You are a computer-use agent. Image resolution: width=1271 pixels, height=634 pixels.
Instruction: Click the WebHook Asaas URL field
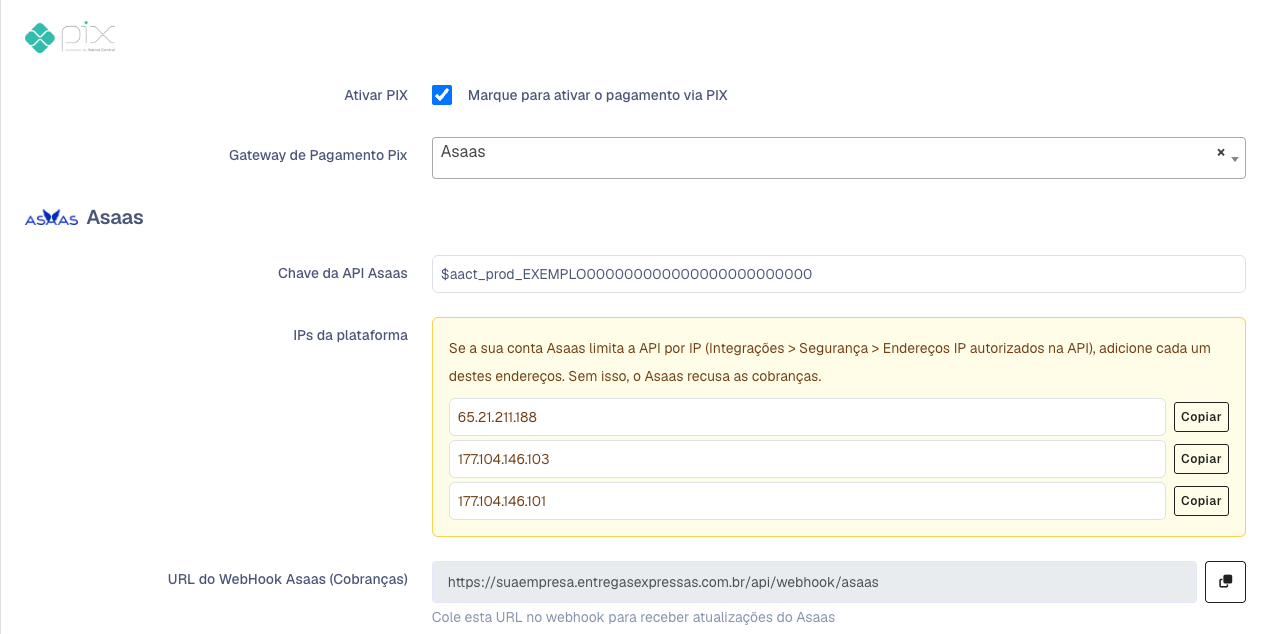coord(814,582)
